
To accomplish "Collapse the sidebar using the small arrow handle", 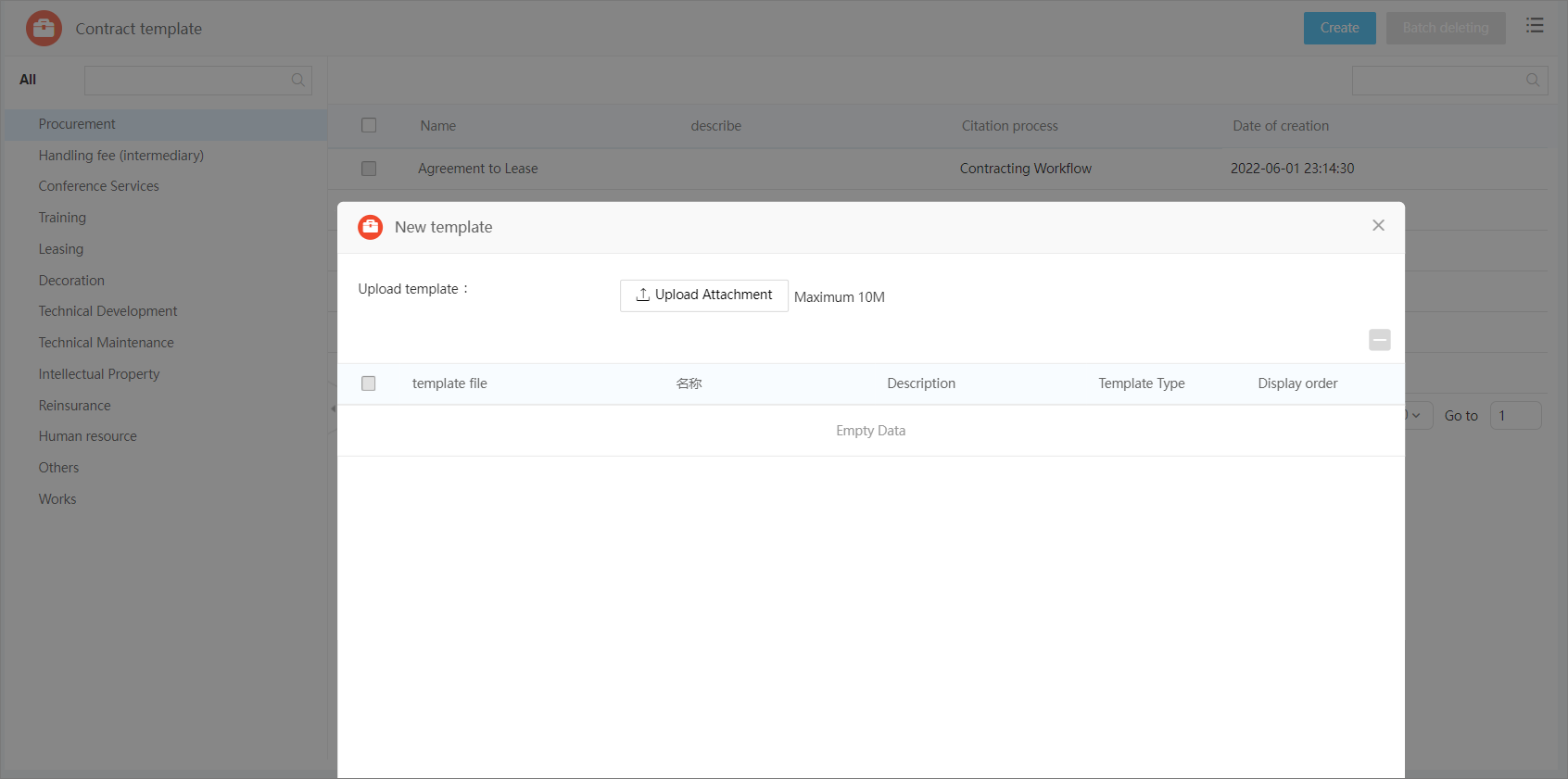I will (333, 408).
